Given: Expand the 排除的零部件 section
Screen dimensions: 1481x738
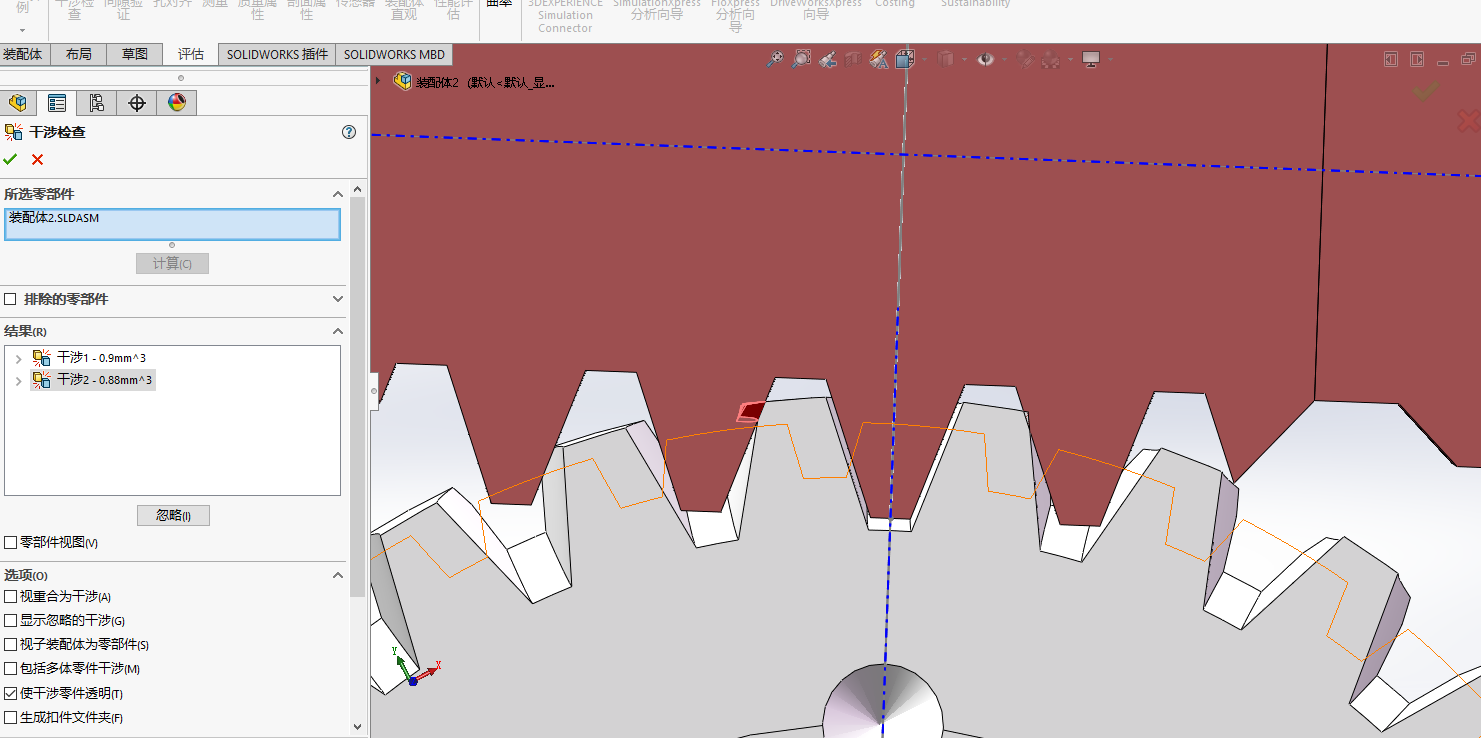Looking at the screenshot, I should coord(338,299).
